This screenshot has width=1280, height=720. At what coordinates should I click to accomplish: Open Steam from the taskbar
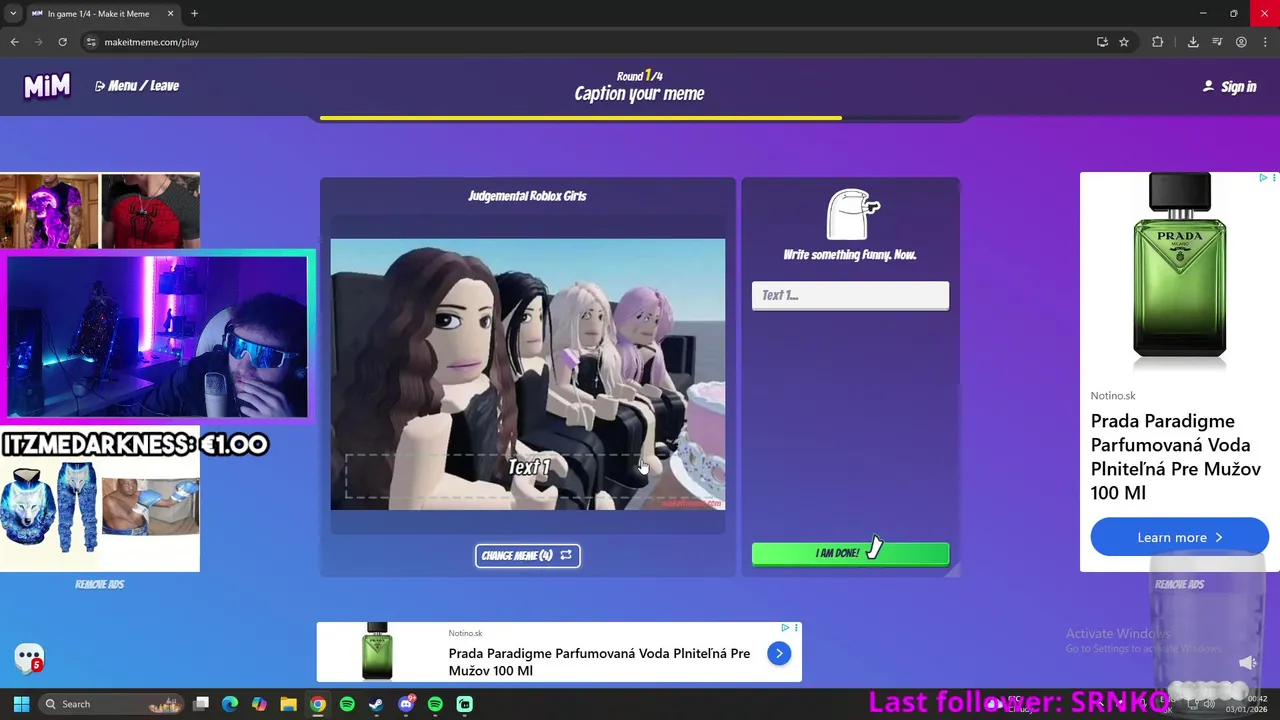point(376,704)
